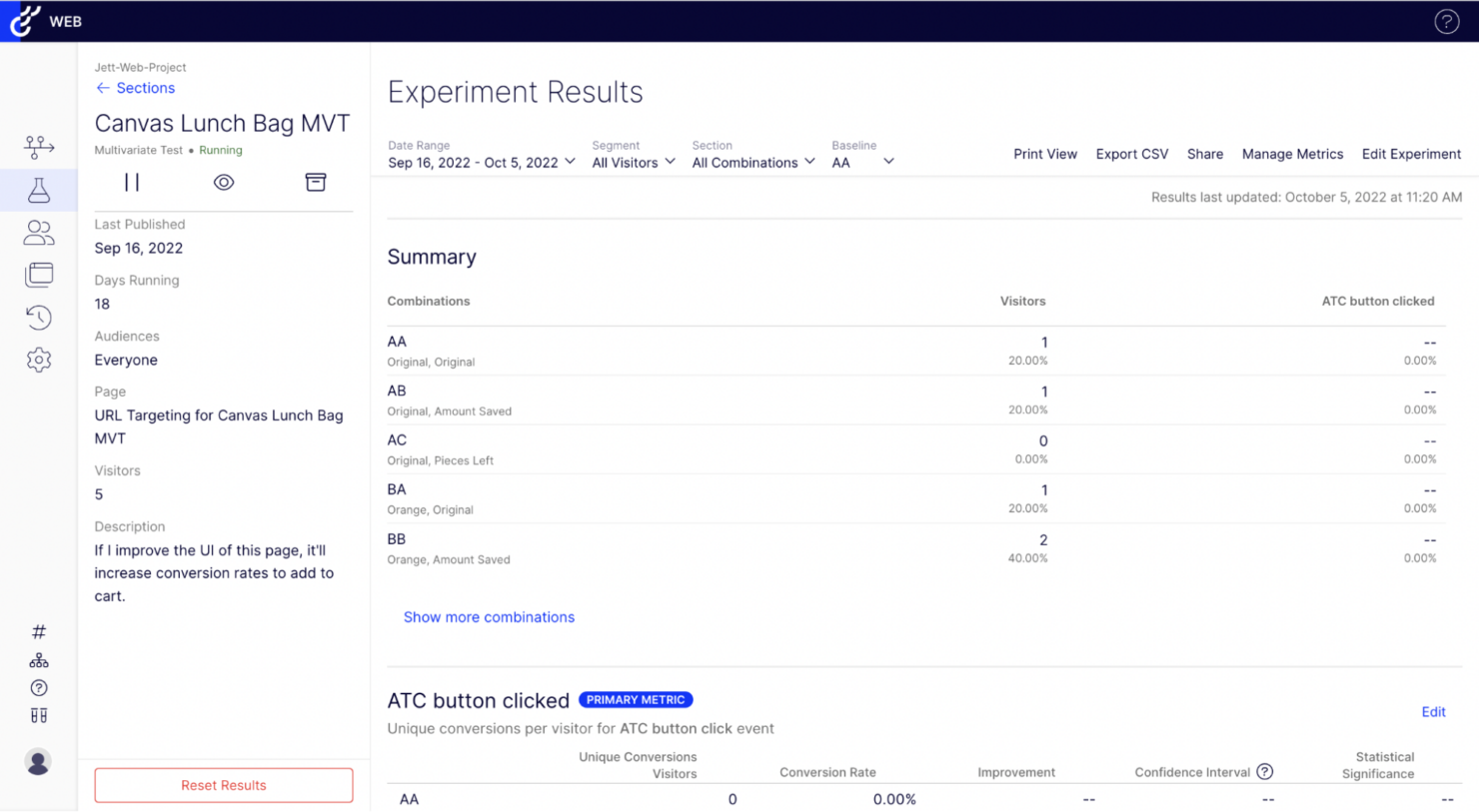The height and width of the screenshot is (812, 1479).
Task: Open the Date Range selector
Action: tap(481, 162)
